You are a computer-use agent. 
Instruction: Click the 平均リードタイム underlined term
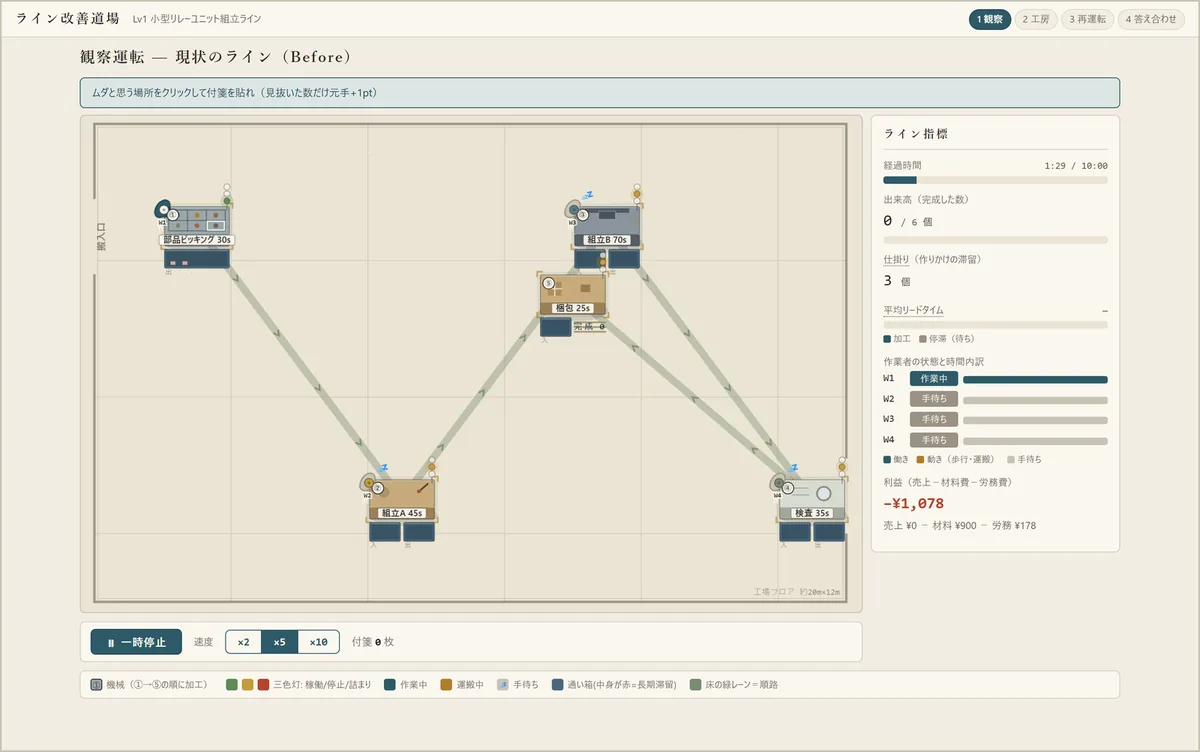913,310
